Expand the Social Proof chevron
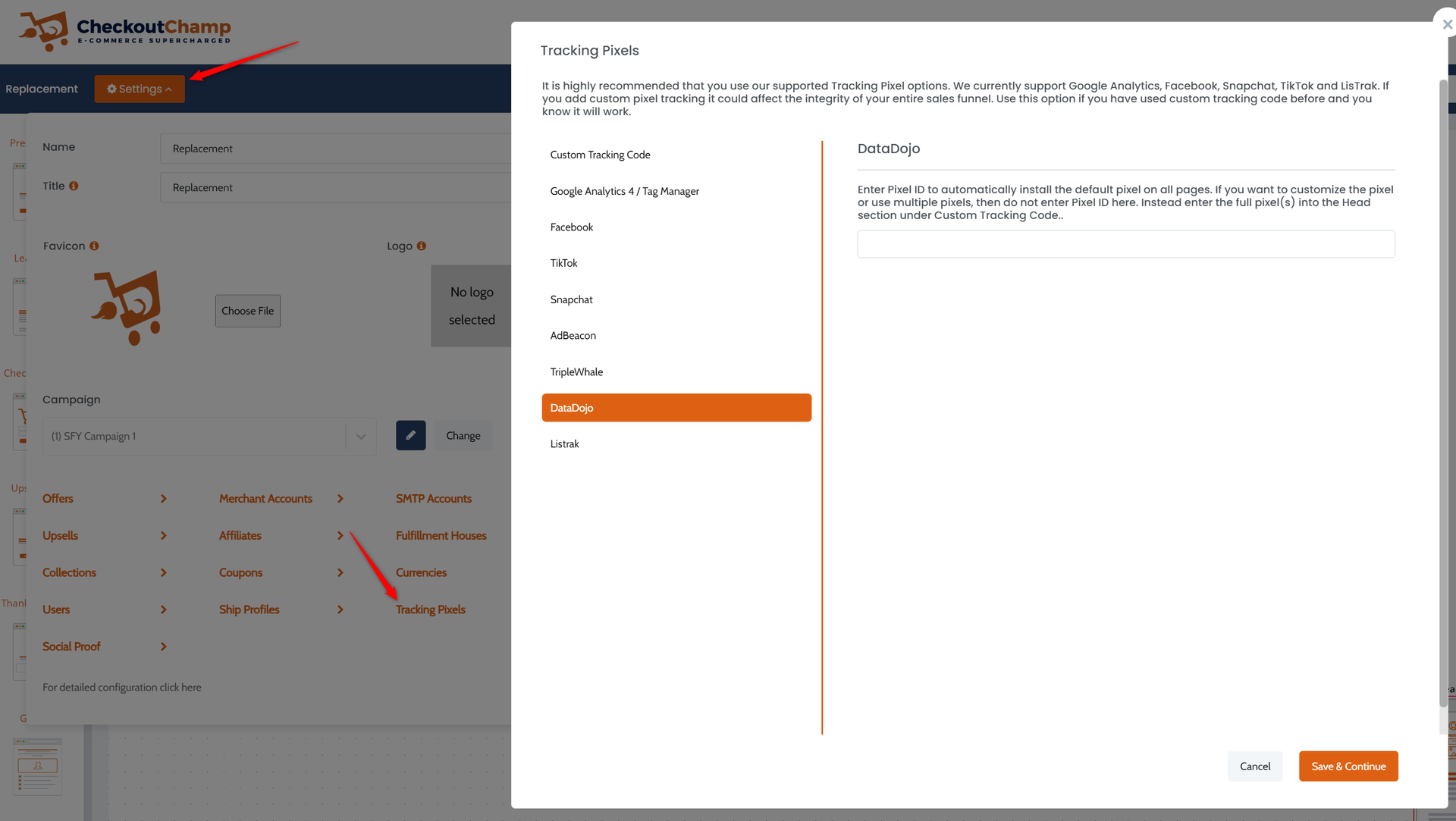The height and width of the screenshot is (821, 1456). tap(163, 647)
